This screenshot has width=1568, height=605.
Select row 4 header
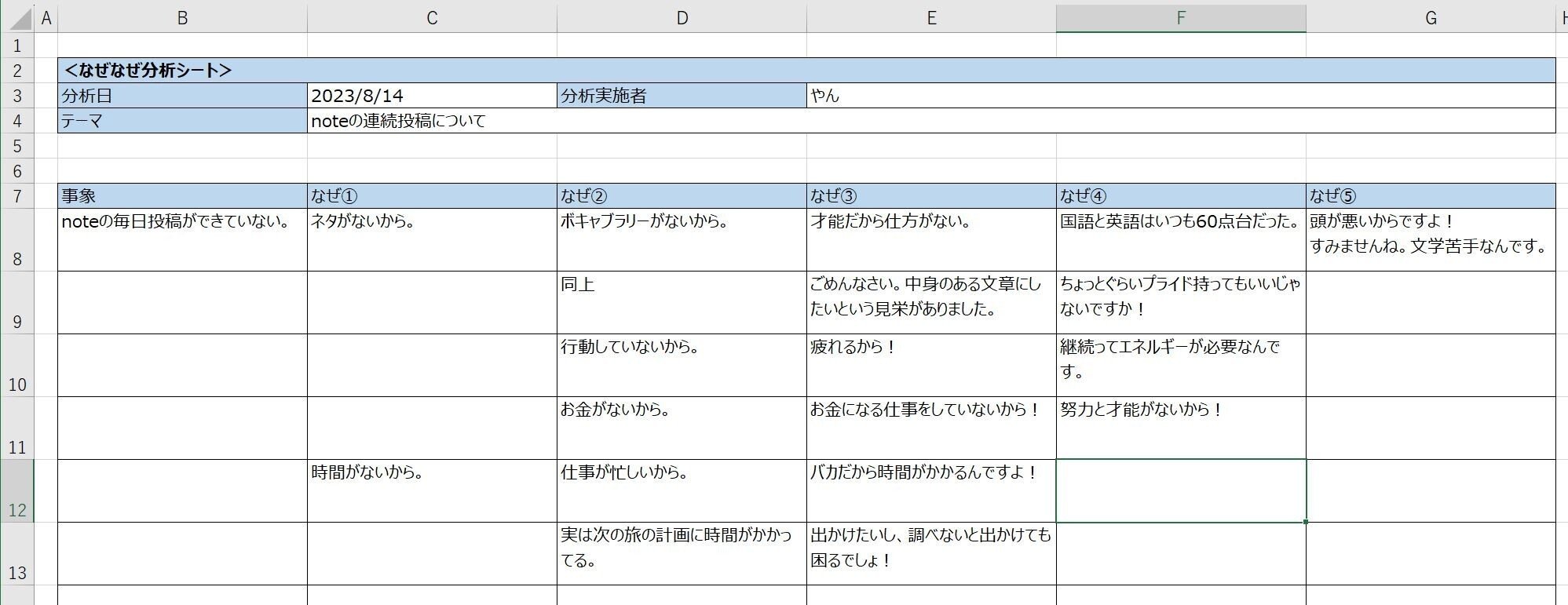(x=16, y=121)
